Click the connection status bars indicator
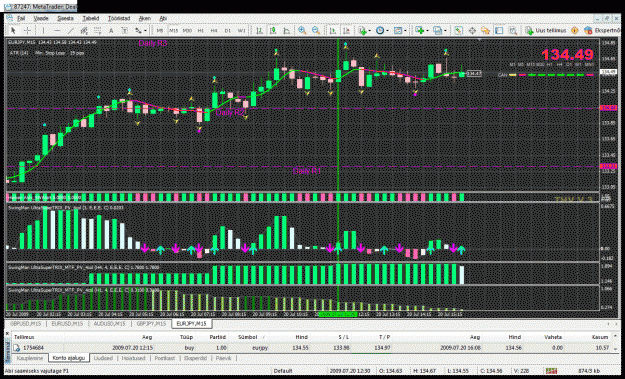The height and width of the screenshot is (379, 625). click(551, 371)
